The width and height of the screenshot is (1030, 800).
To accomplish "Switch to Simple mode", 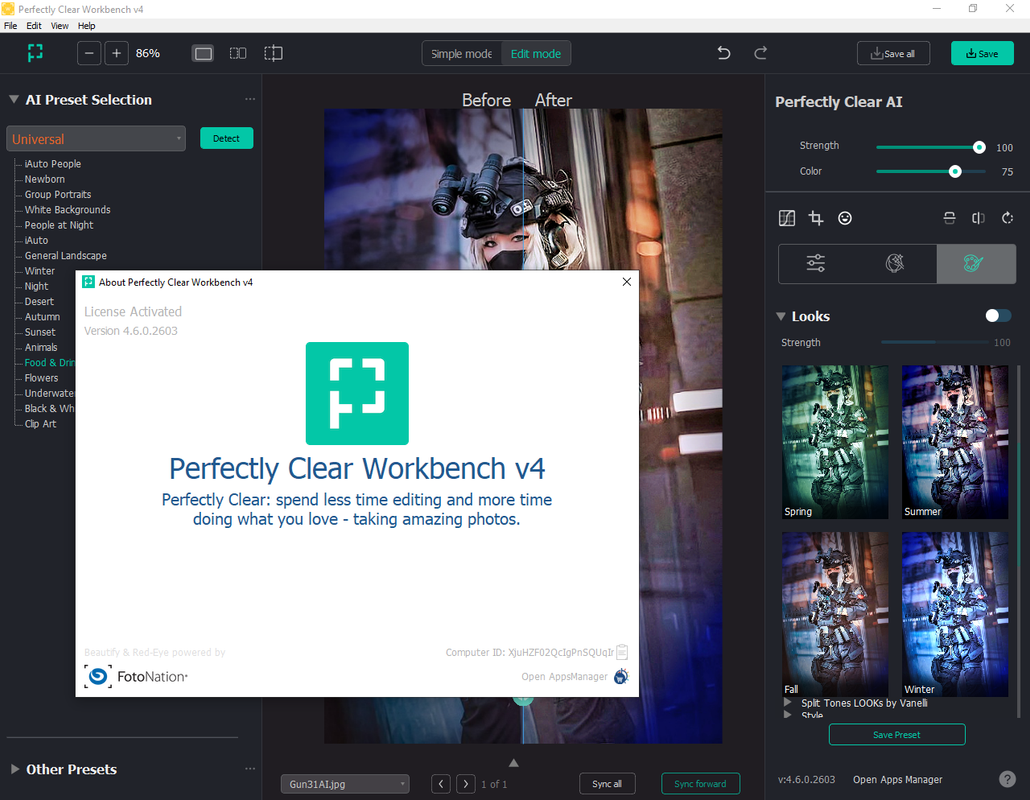I will click(462, 54).
